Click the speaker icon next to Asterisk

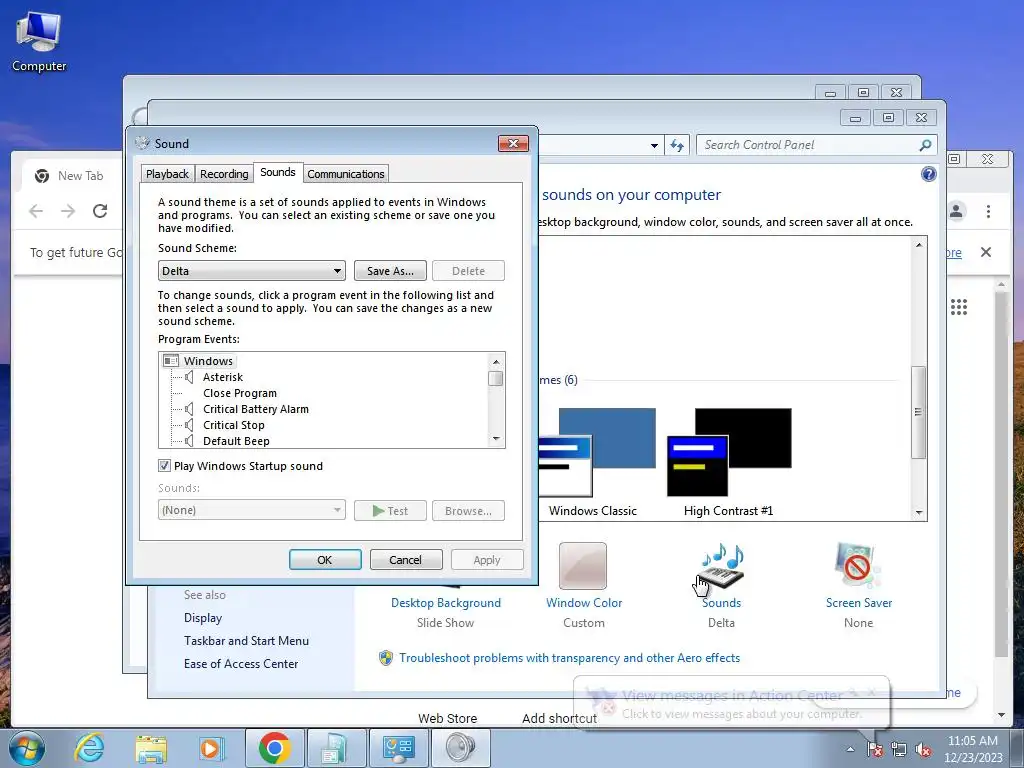(189, 377)
